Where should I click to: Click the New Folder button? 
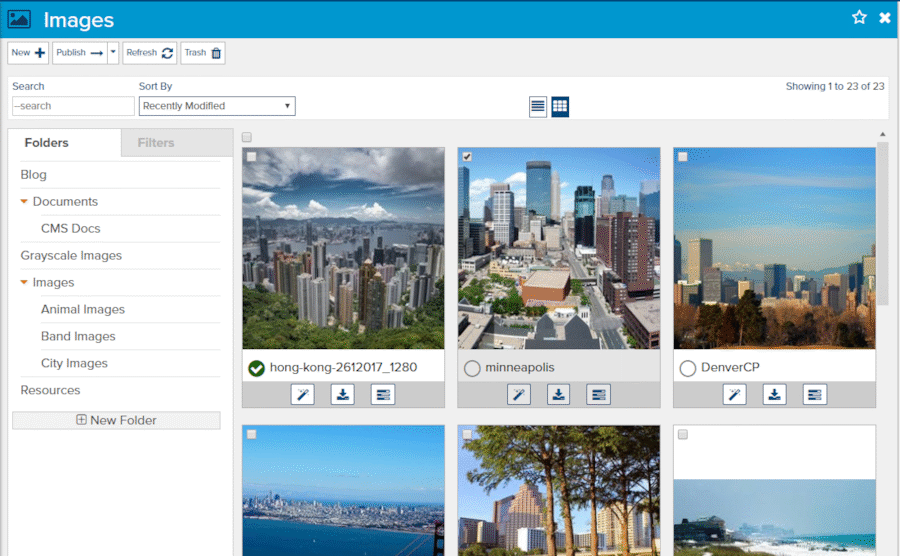116,420
